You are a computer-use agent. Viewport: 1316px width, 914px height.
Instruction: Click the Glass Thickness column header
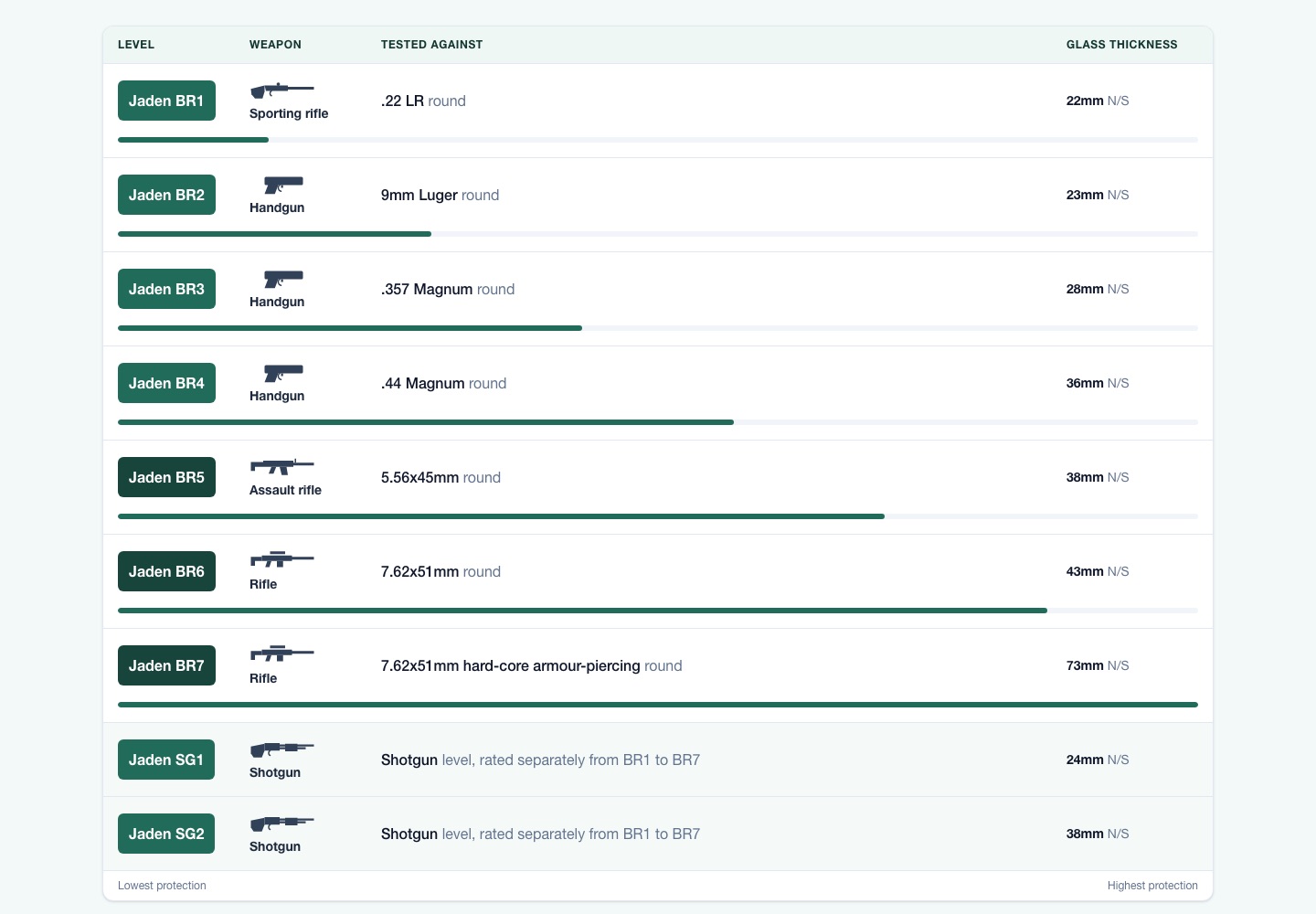pos(1121,45)
